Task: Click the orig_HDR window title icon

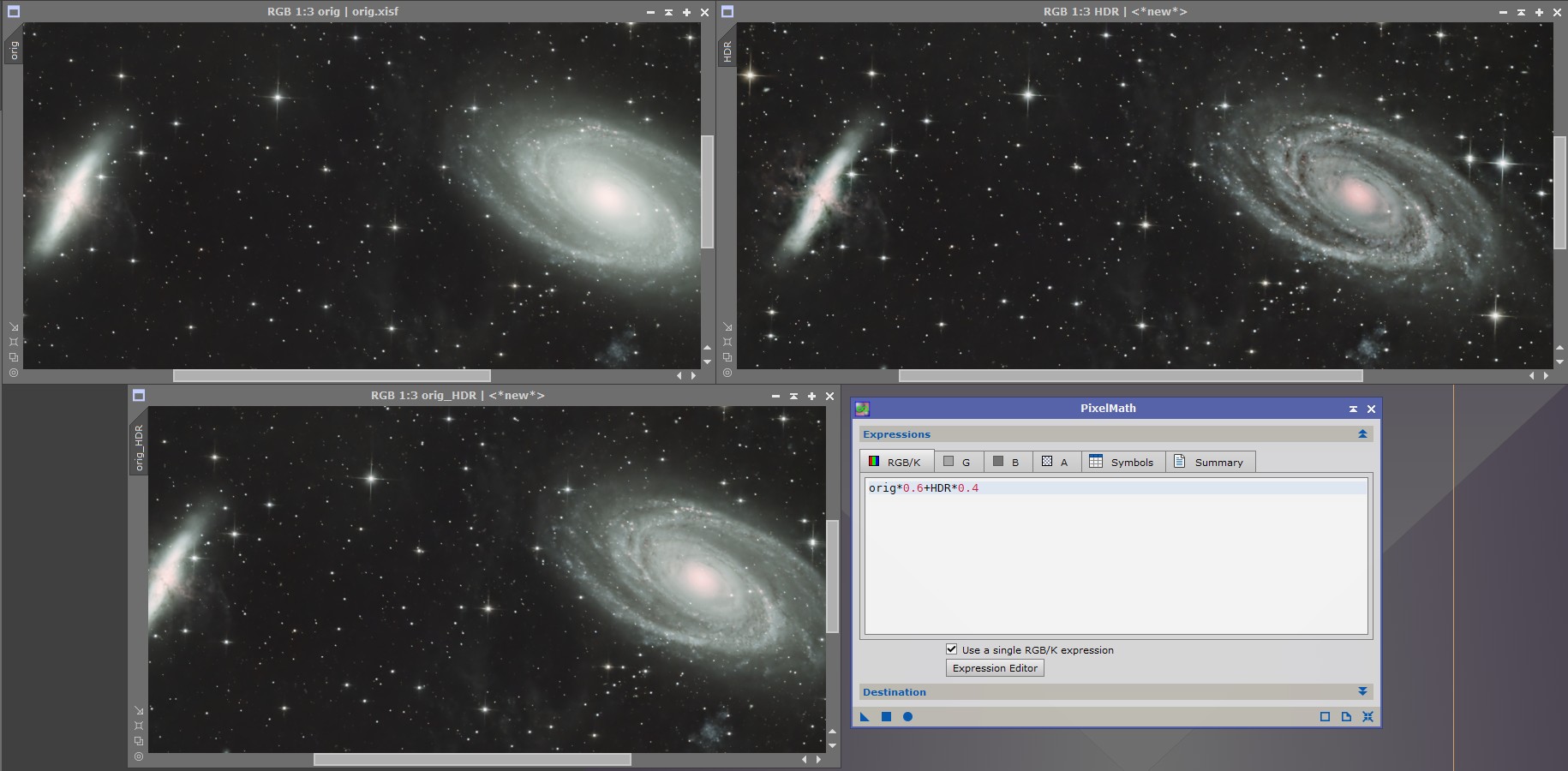Action: click(139, 396)
